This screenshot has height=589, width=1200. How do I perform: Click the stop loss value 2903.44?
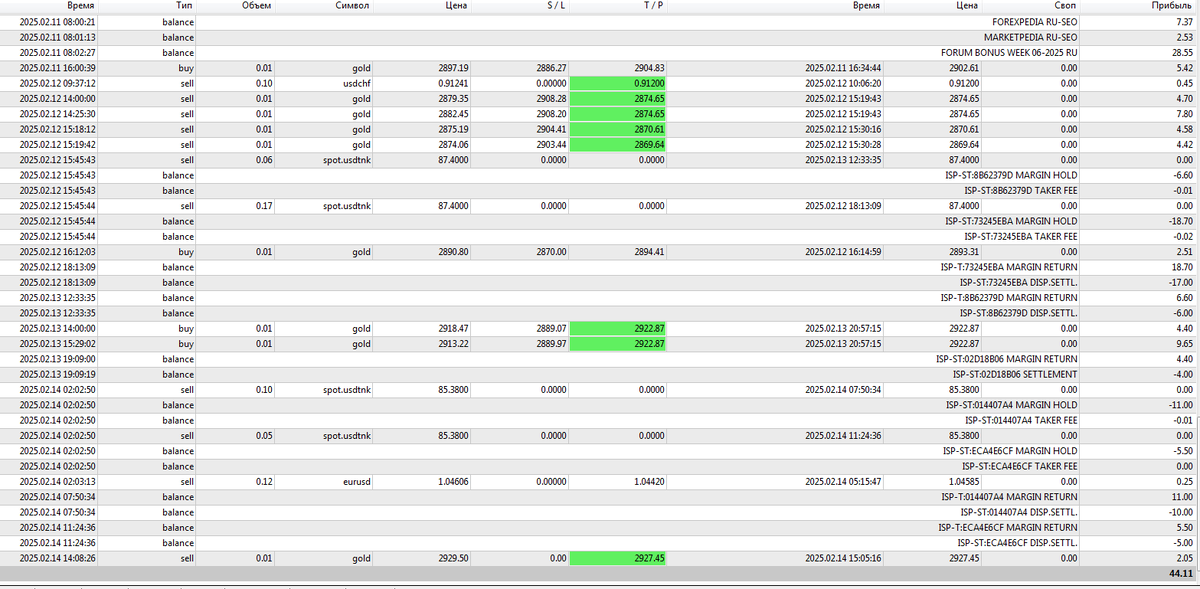[x=552, y=145]
